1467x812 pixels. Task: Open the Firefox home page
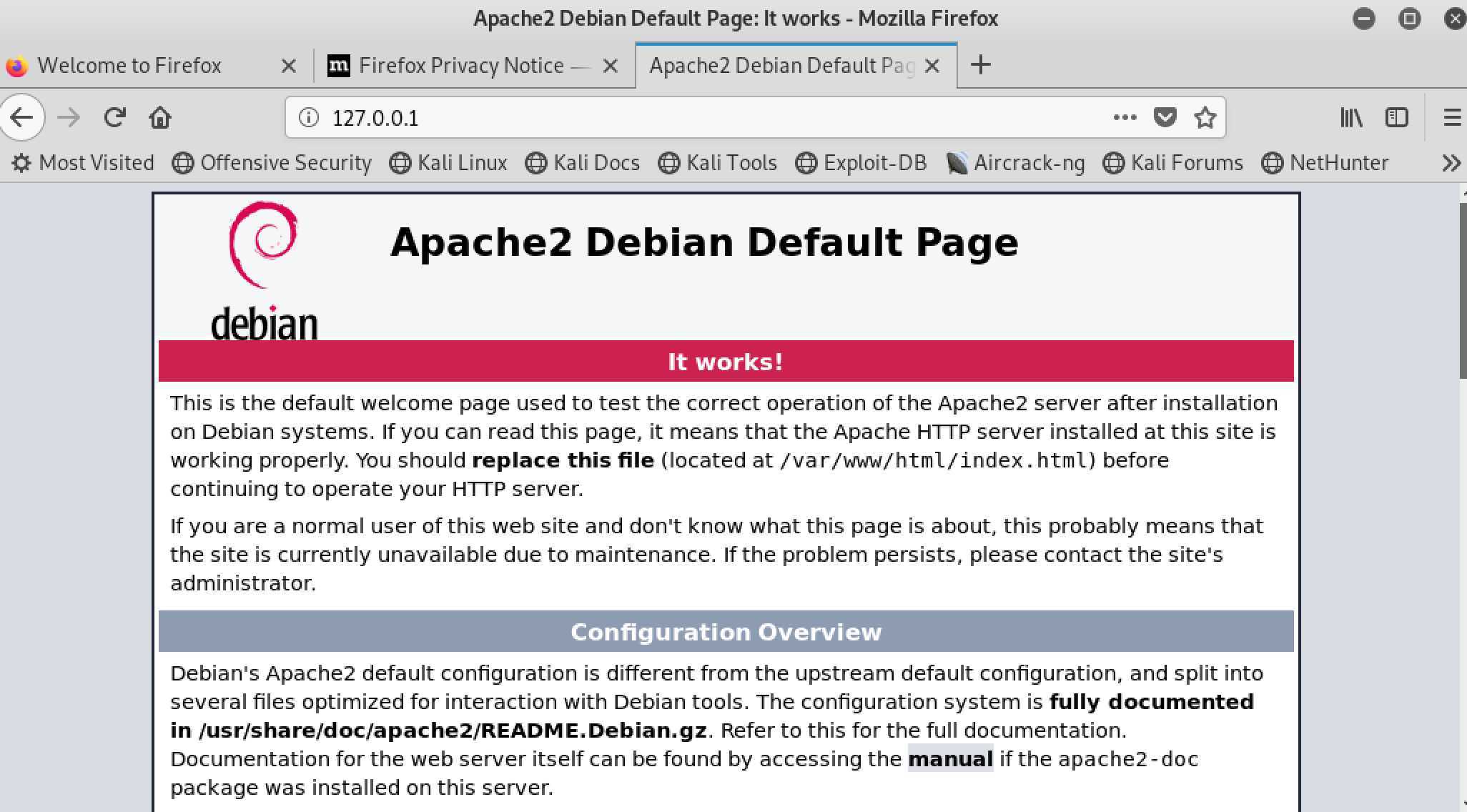pyautogui.click(x=160, y=117)
